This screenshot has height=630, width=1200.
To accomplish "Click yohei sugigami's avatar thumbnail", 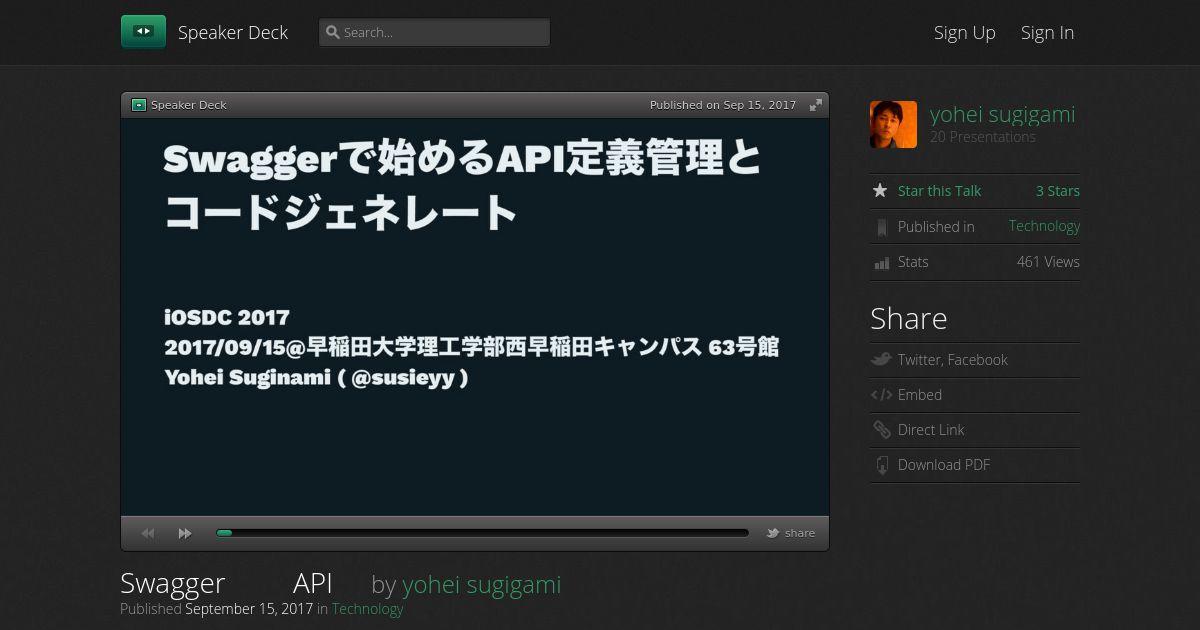I will [x=893, y=124].
